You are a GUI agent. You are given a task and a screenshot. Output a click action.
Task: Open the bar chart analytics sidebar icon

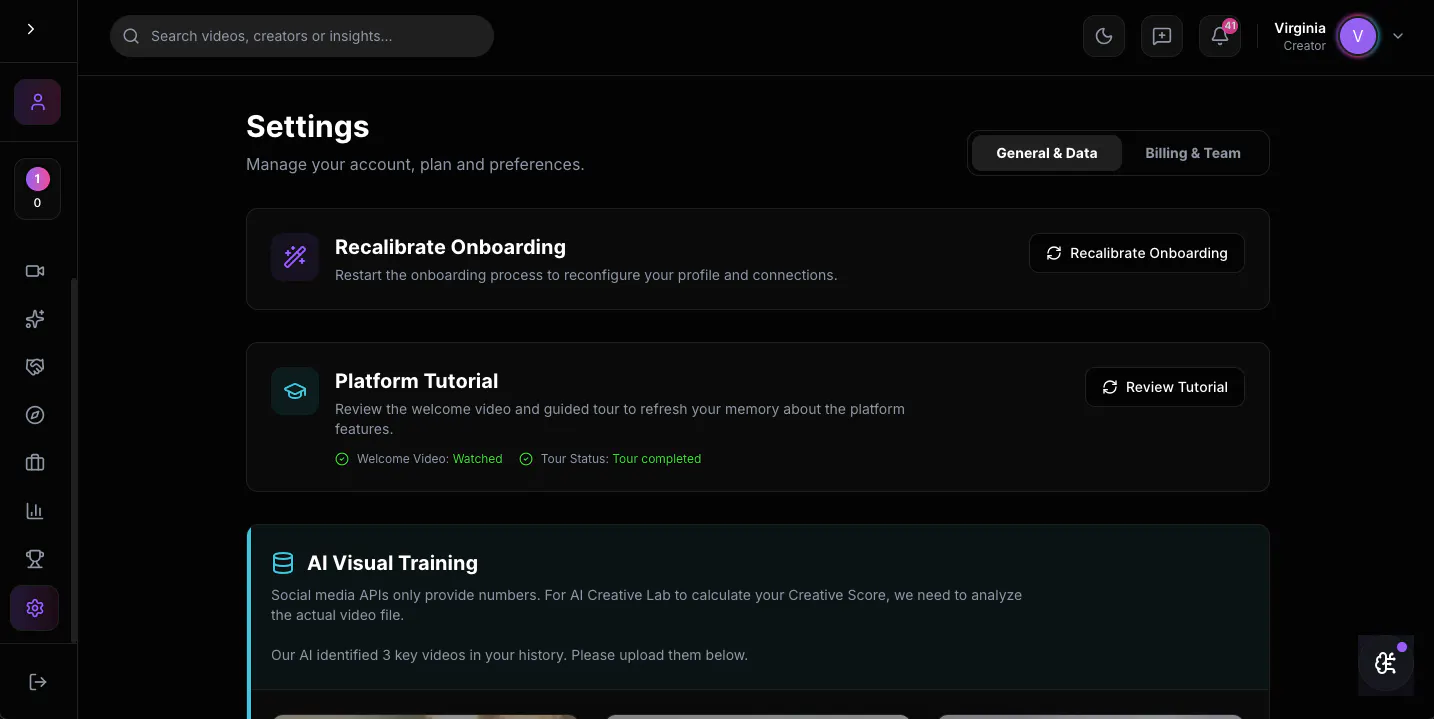[x=35, y=511]
